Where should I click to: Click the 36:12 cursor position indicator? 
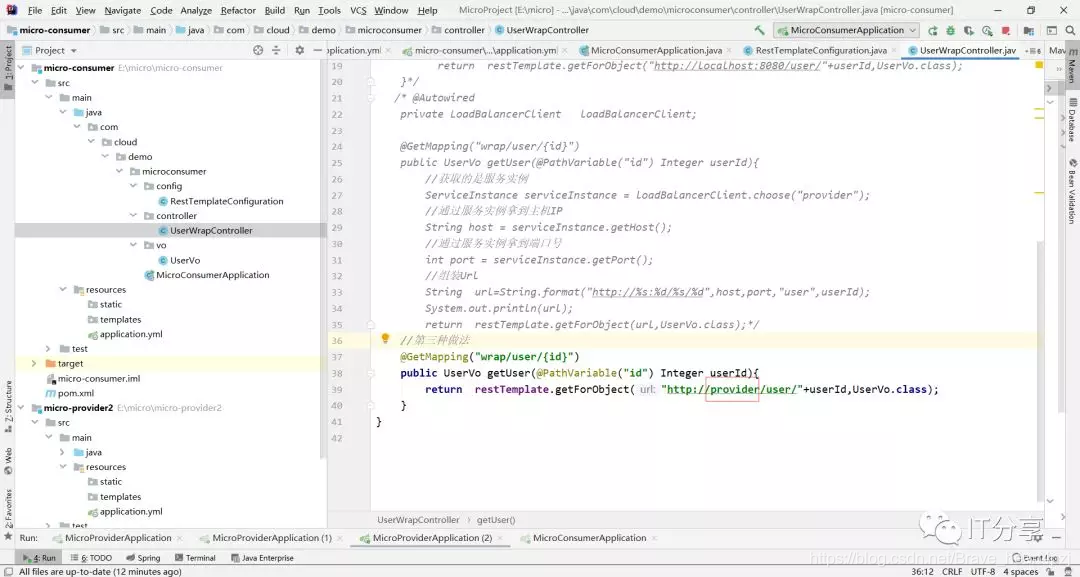coord(923,571)
